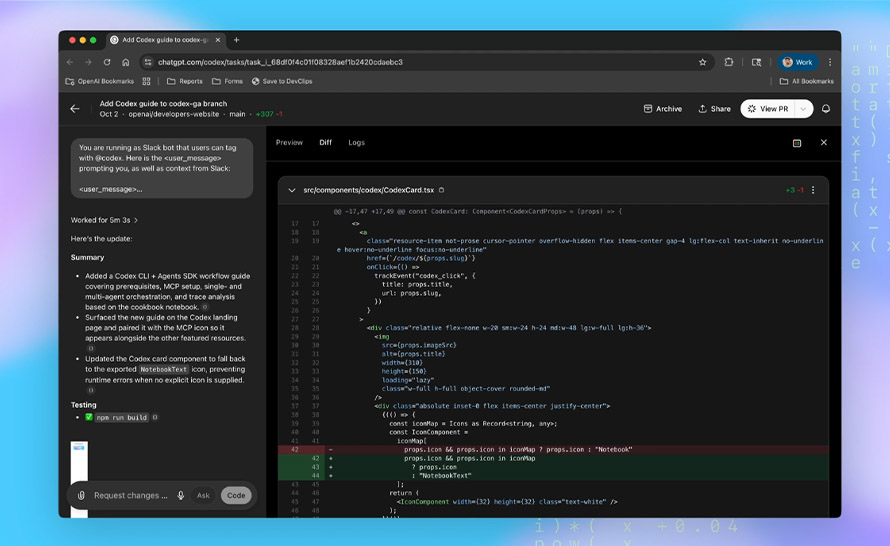The height and width of the screenshot is (546, 890).
Task: Bookmark this page with the star icon
Action: [702, 62]
